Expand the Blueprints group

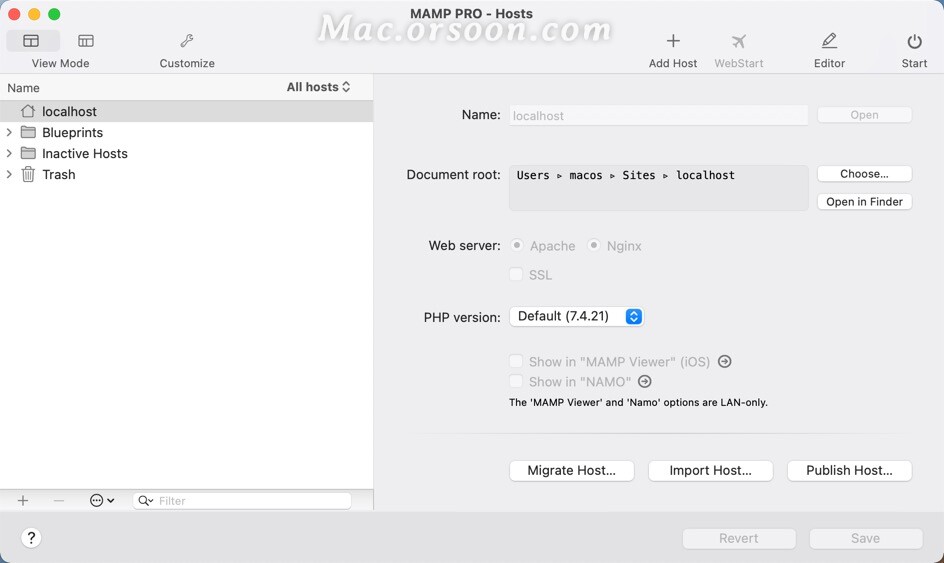[9, 132]
